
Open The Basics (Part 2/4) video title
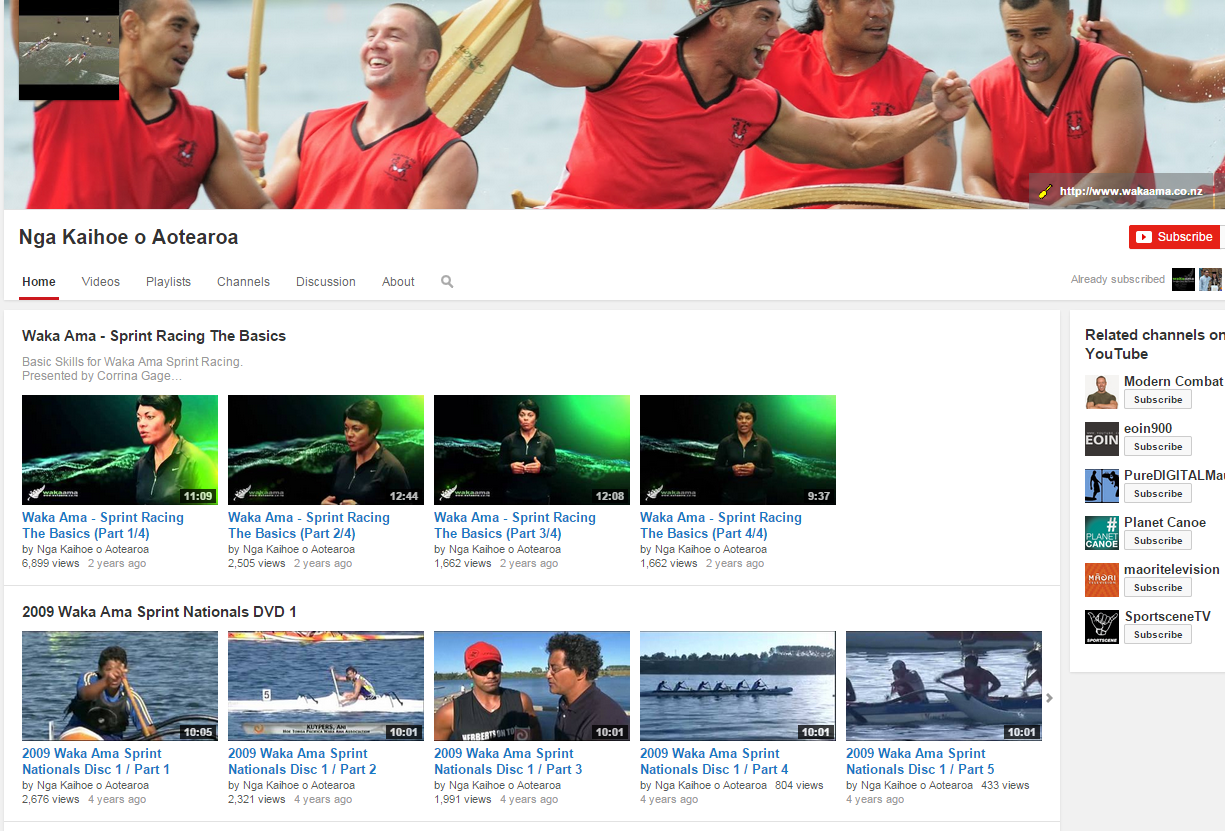pos(309,526)
